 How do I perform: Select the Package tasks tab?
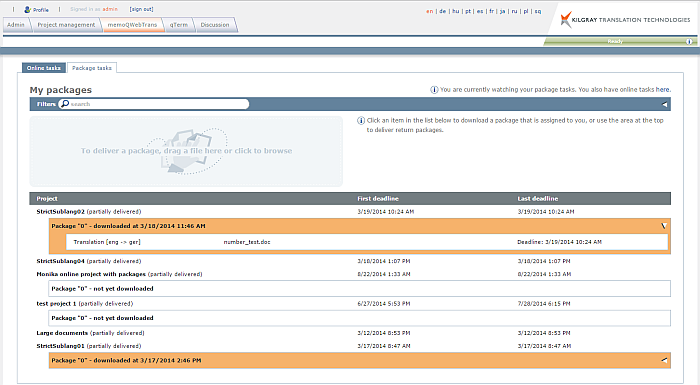coord(92,68)
